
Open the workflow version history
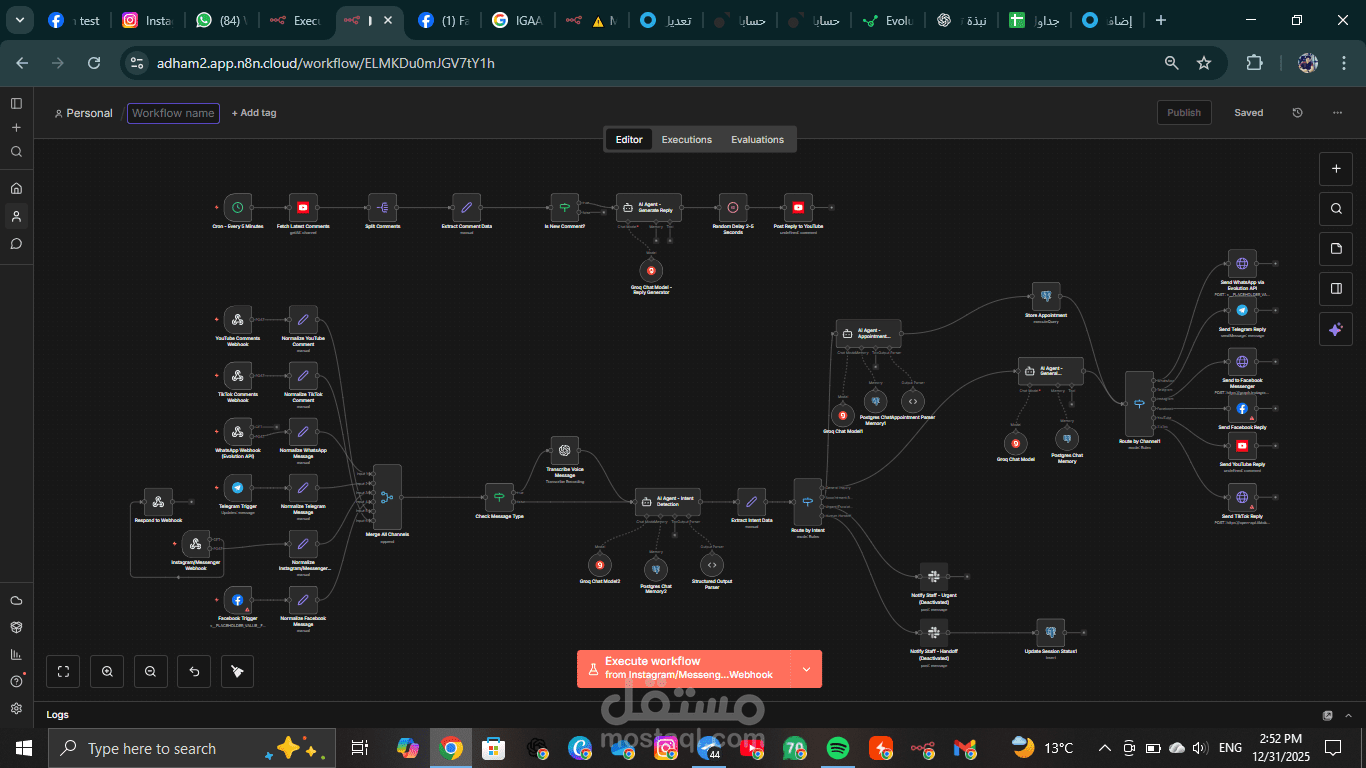click(x=1297, y=112)
